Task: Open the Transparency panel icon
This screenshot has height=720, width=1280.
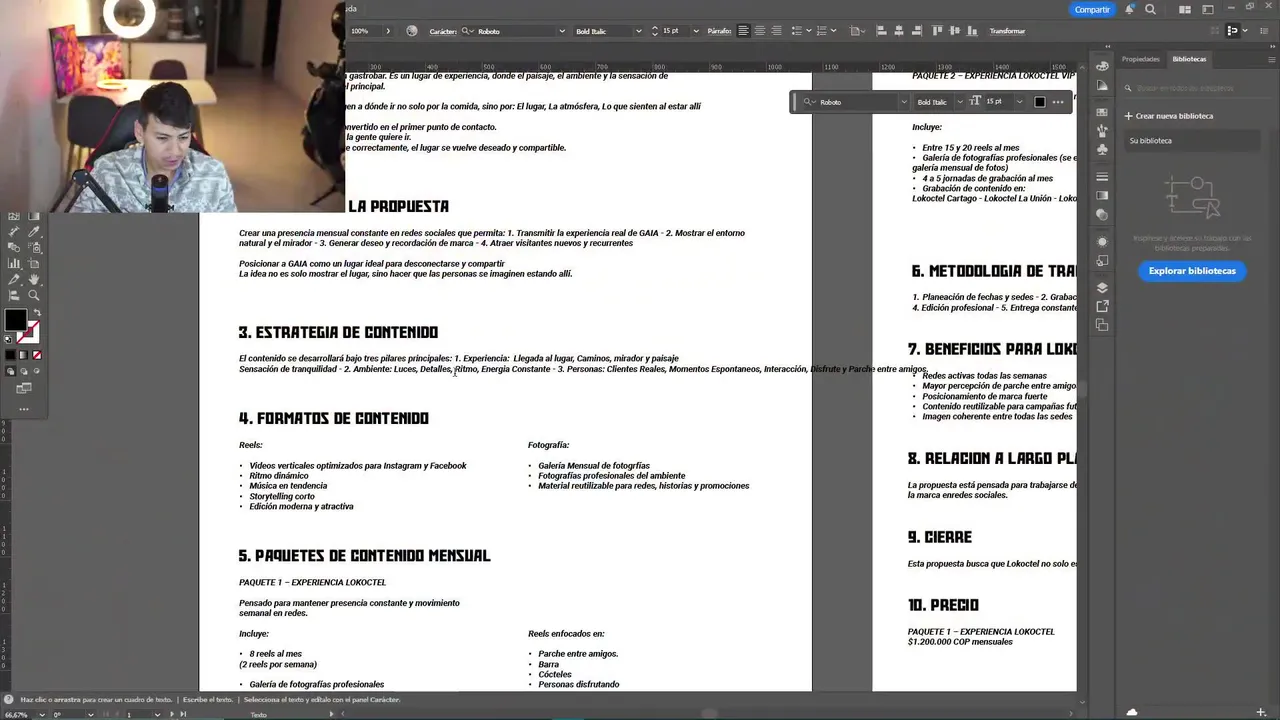Action: pyautogui.click(x=1102, y=214)
